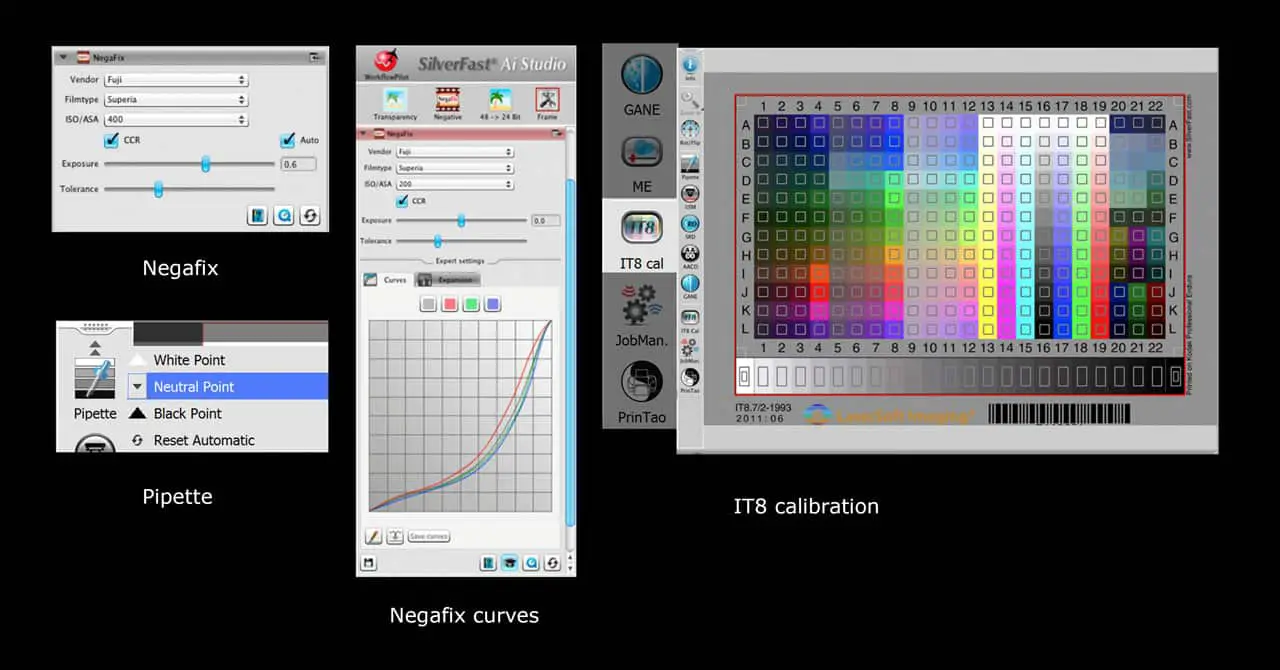Open Filmtype dropdown in Negafix panel
Image resolution: width=1280 pixels, height=670 pixels.
pyautogui.click(x=176, y=100)
